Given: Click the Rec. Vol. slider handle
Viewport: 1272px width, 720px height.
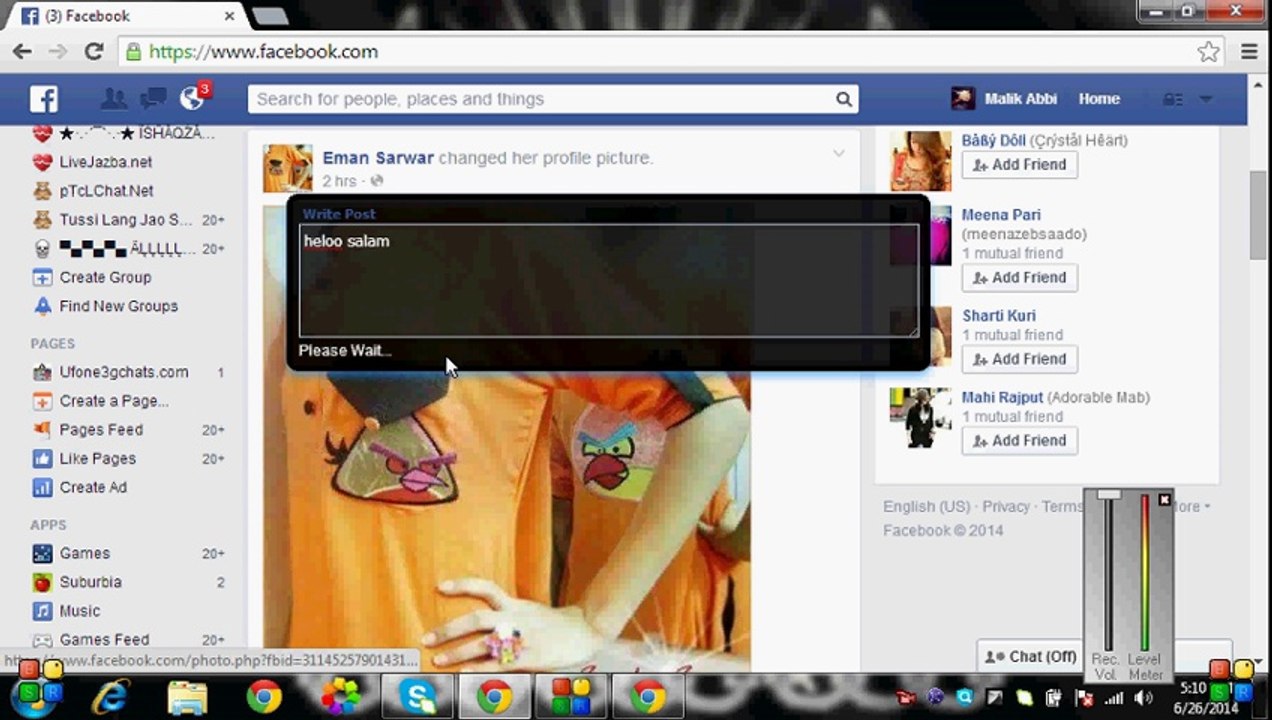Looking at the screenshot, I should tap(1108, 495).
